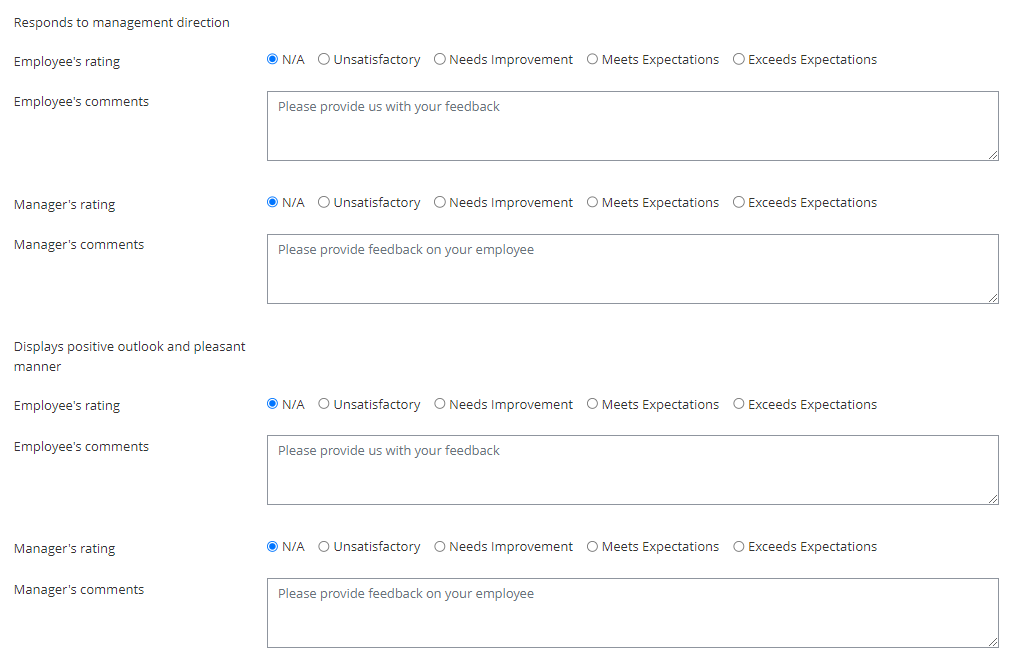Select Unsatisfactory for management direction Manager's rating
Screen dimensions: 1016x664
[324, 203]
